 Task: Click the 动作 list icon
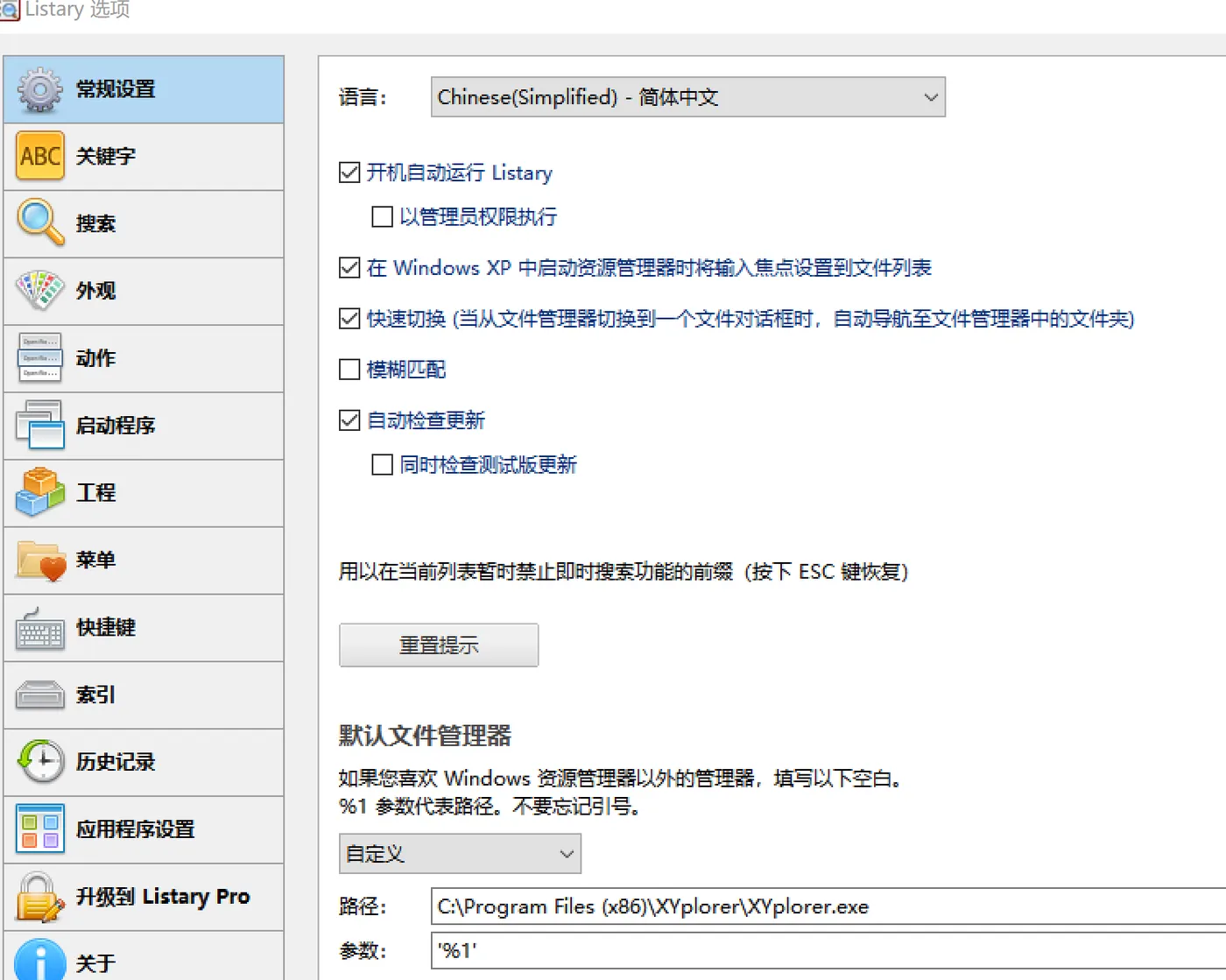40,358
